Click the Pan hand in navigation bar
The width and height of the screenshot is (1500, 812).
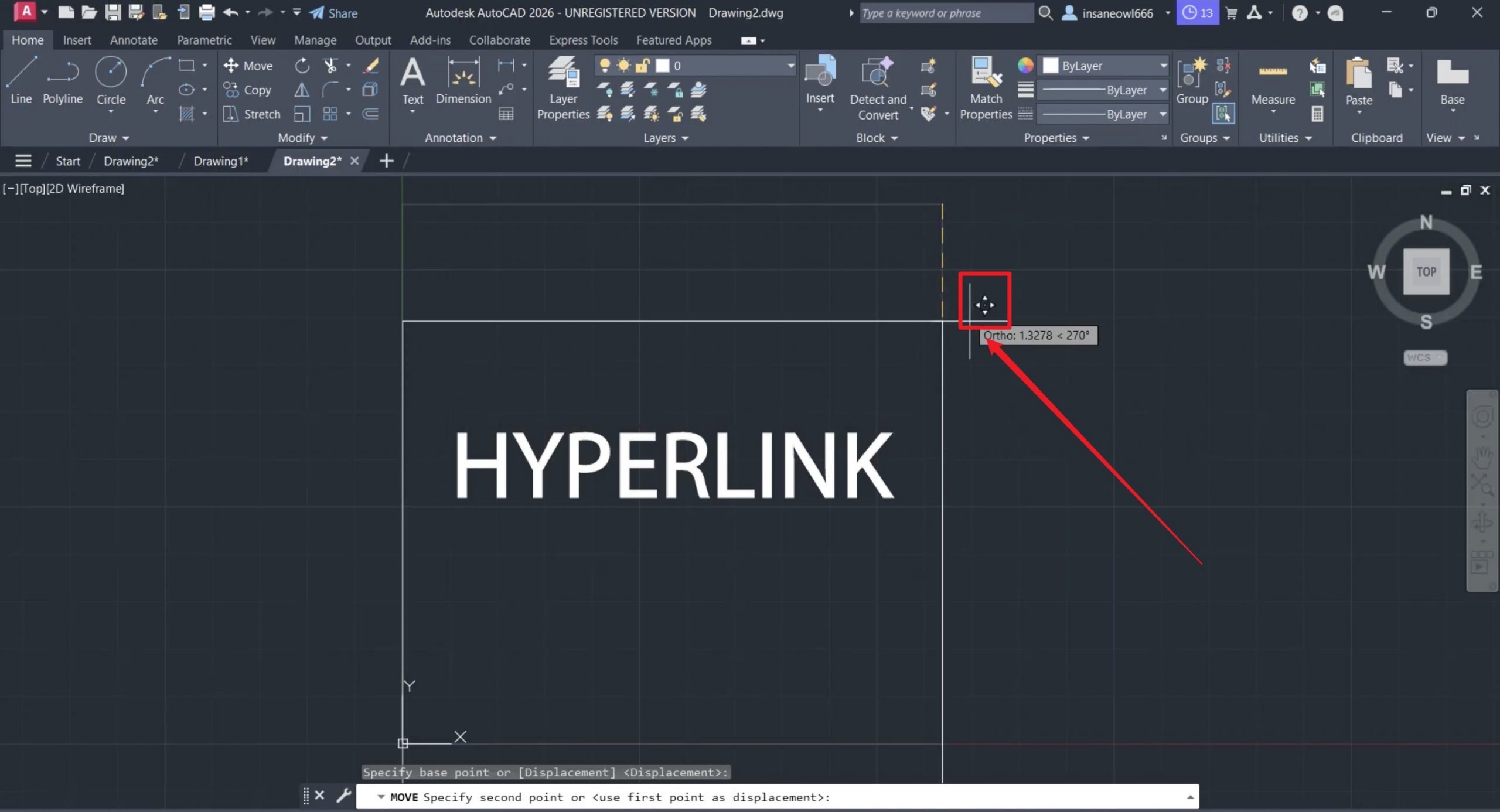click(1482, 457)
